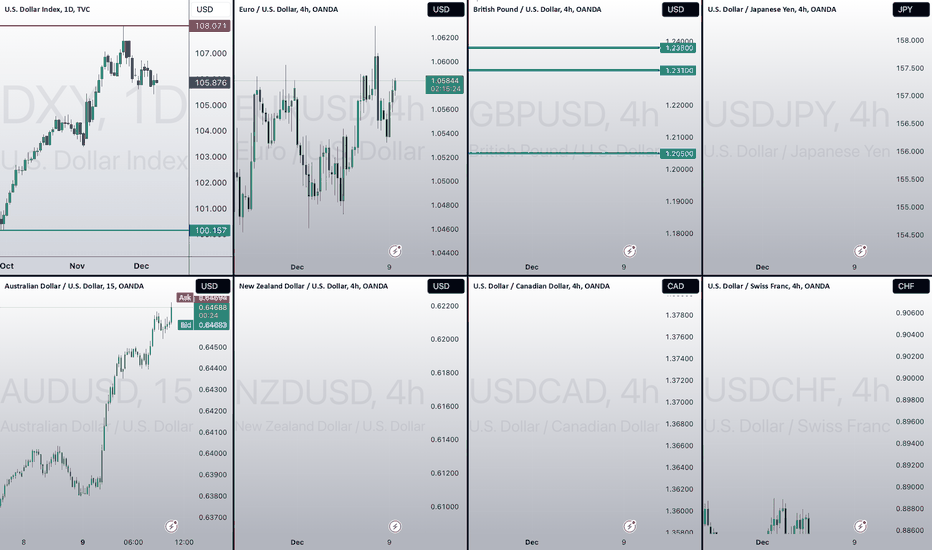The image size is (932, 550).
Task: Click the lightning icon on USDCHF chart
Action: pyautogui.click(x=860, y=526)
